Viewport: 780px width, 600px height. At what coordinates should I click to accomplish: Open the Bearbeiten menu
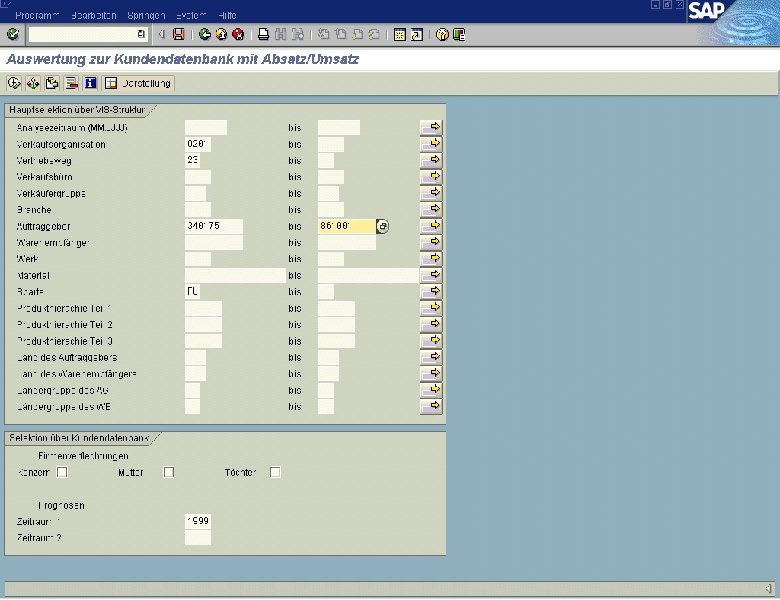point(94,15)
